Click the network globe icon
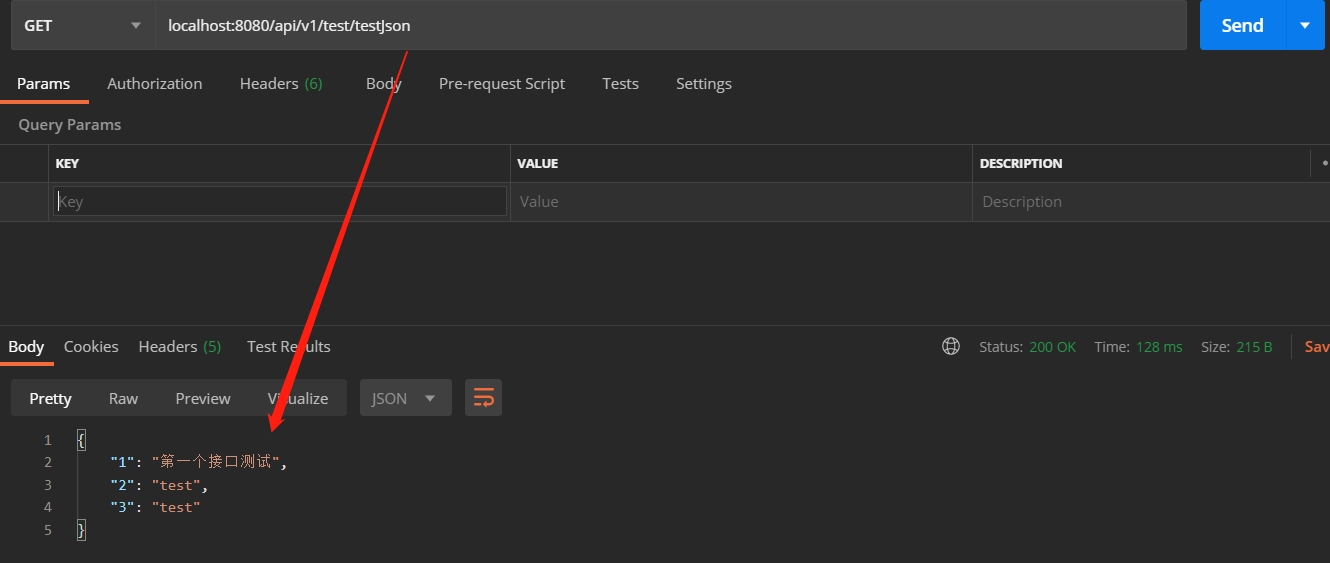The image size is (1330, 563). [x=951, y=346]
